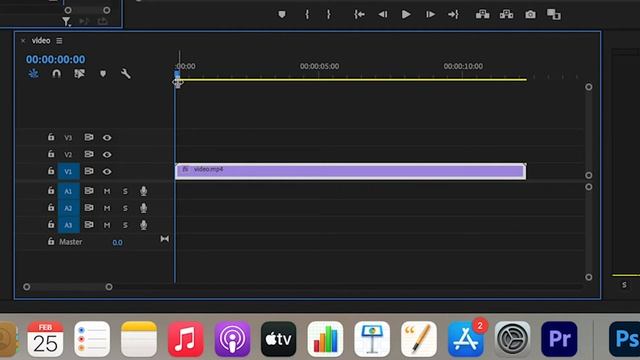
Task: Hide track V1 output
Action: pyautogui.click(x=107, y=172)
